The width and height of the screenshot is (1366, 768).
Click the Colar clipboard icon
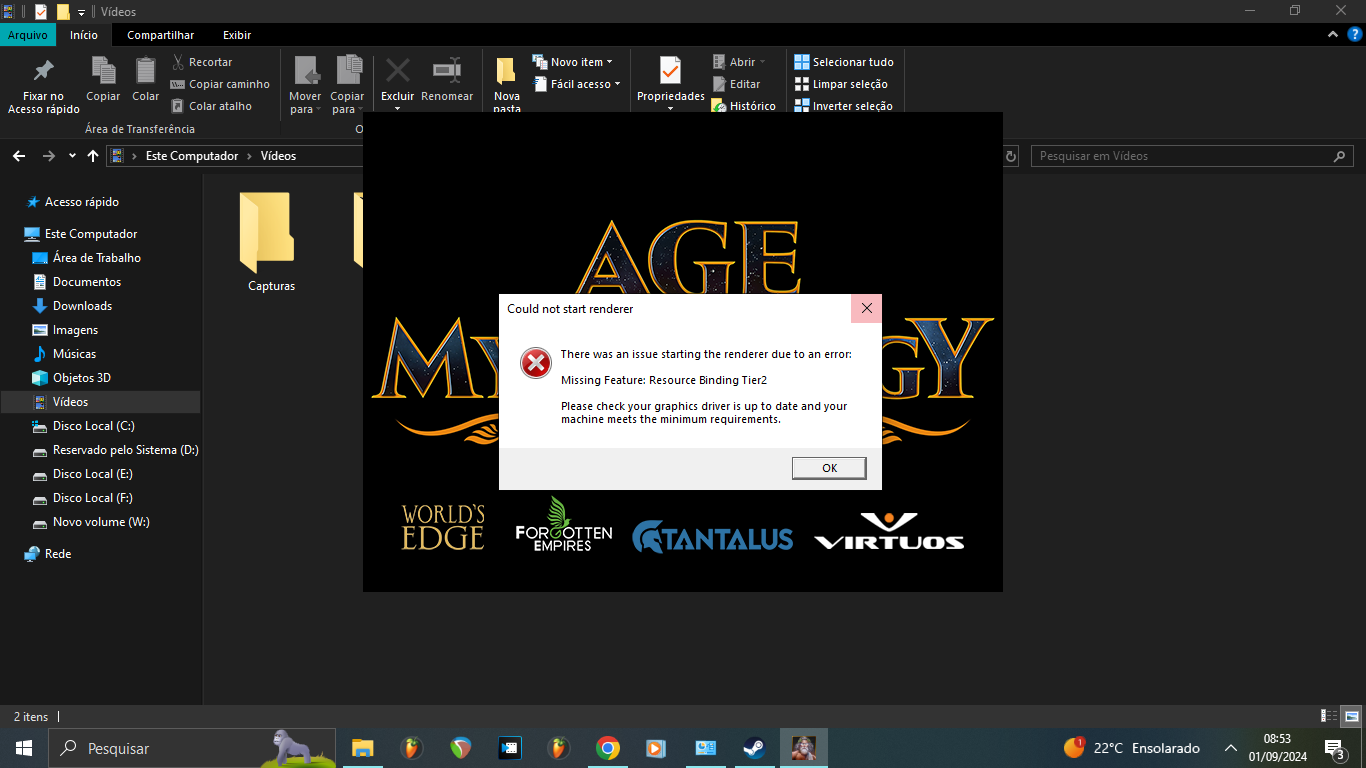[x=146, y=72]
